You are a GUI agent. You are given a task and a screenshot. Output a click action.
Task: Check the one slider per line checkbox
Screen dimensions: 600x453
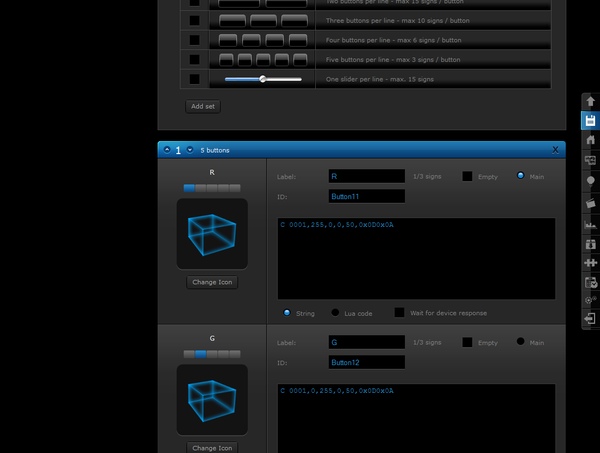tap(194, 79)
